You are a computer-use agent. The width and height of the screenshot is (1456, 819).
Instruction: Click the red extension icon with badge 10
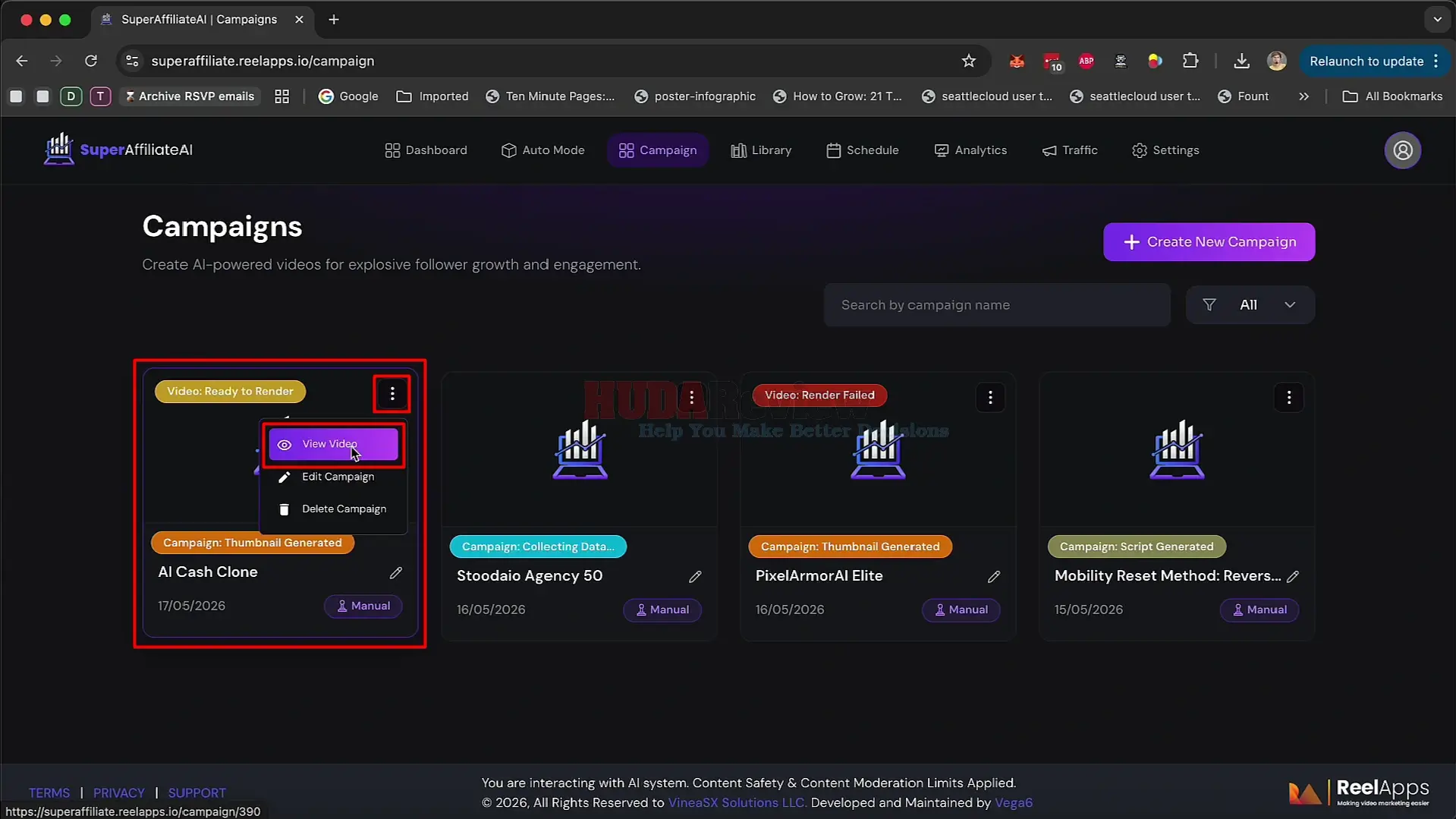(1052, 61)
